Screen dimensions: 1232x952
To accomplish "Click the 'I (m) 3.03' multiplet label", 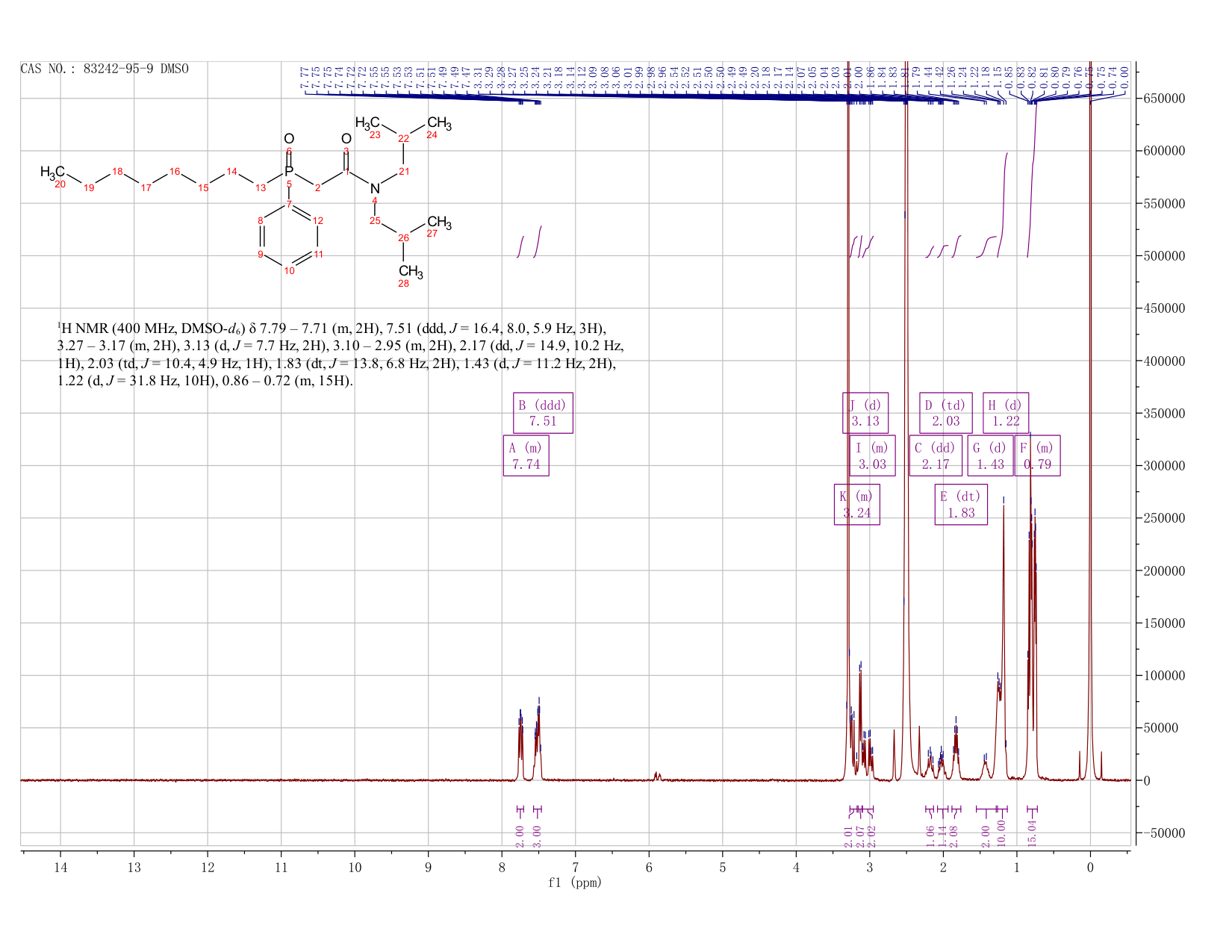I will (x=872, y=455).
